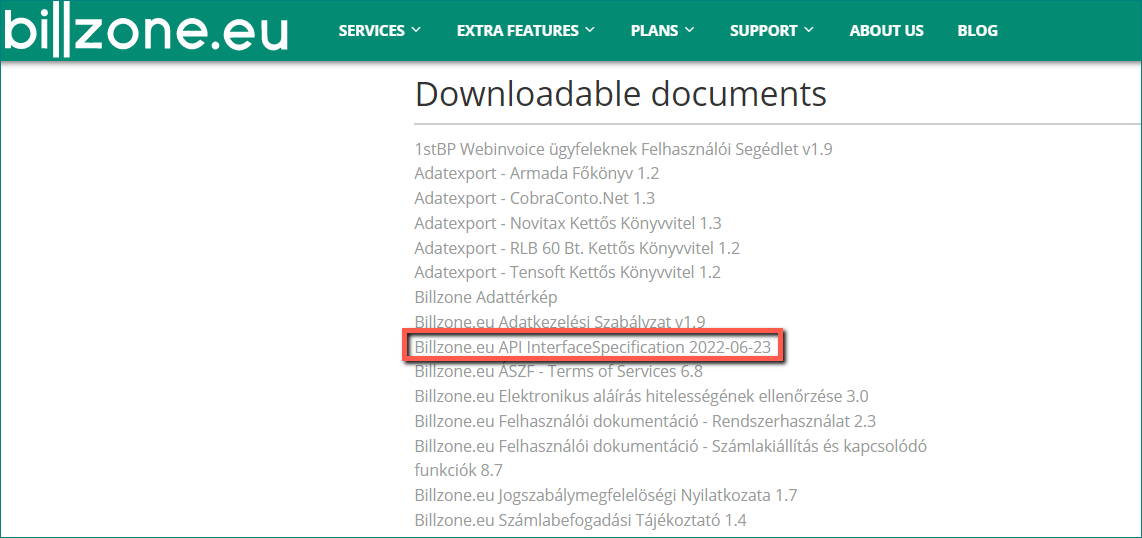Image resolution: width=1142 pixels, height=538 pixels.
Task: Download Billzone.eu Adatkezelési Szabályzat v1.9
Action: click(x=559, y=321)
